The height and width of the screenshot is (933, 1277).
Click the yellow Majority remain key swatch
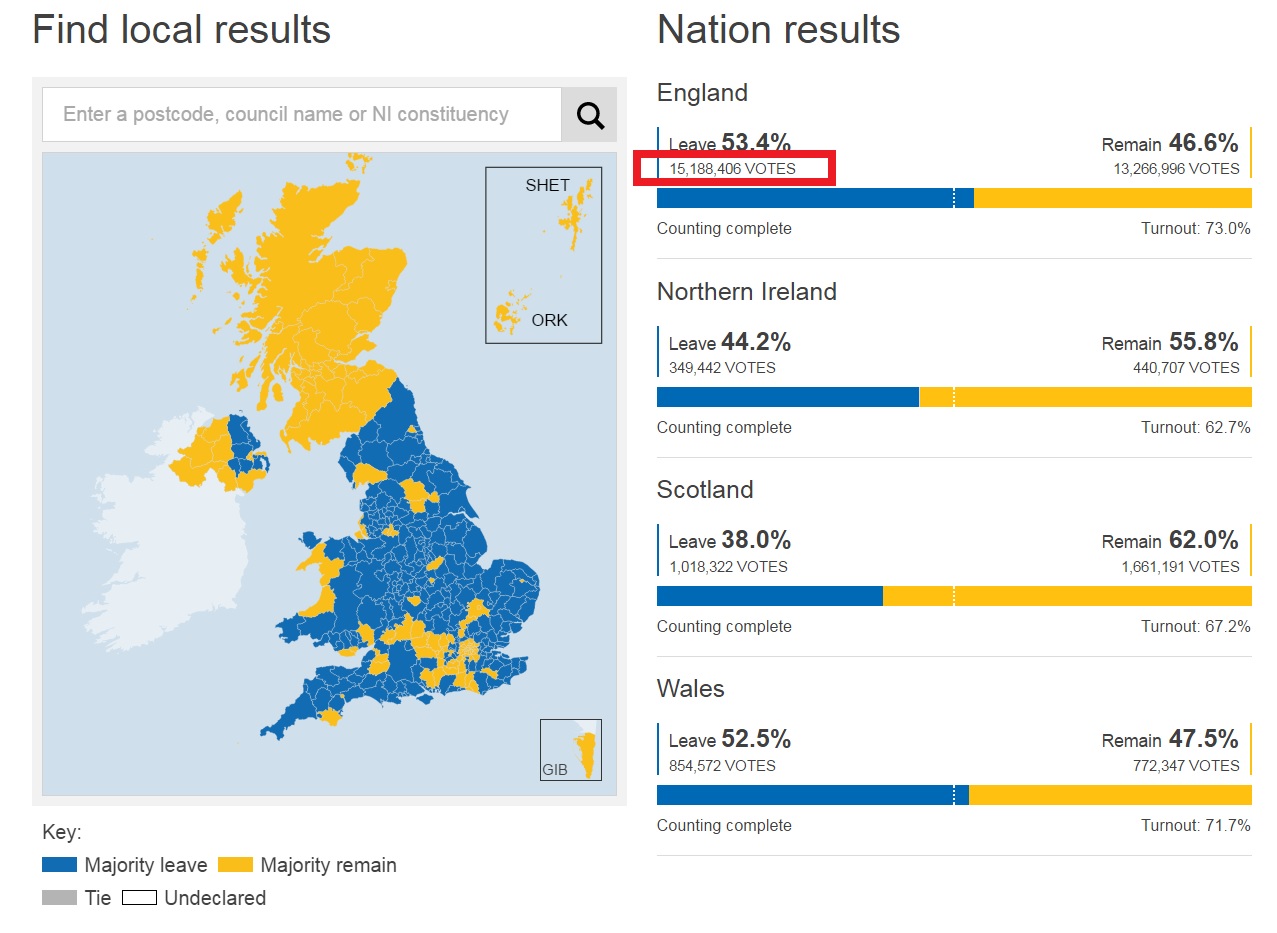[x=235, y=865]
